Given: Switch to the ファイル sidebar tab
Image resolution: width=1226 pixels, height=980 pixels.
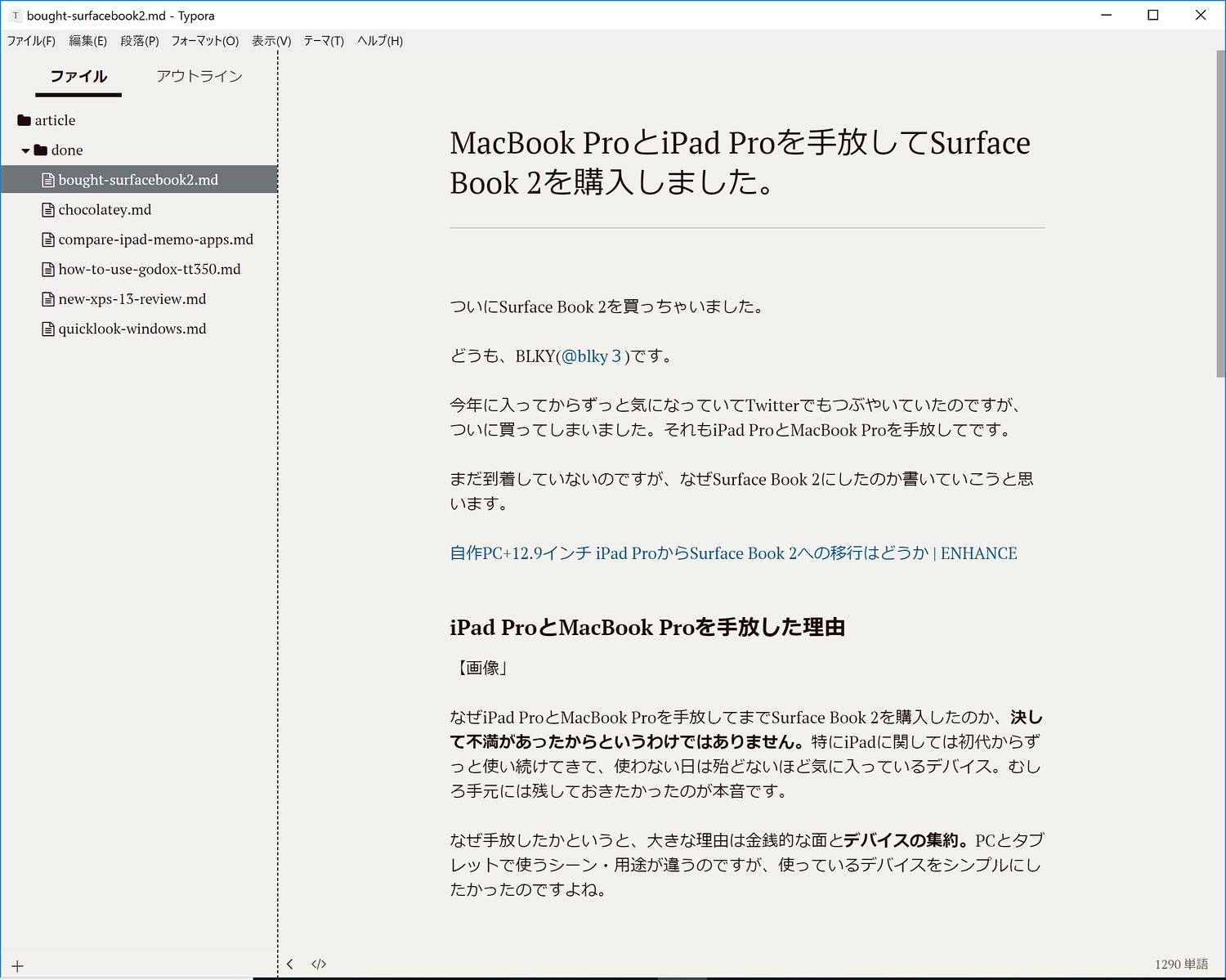Looking at the screenshot, I should [78, 76].
